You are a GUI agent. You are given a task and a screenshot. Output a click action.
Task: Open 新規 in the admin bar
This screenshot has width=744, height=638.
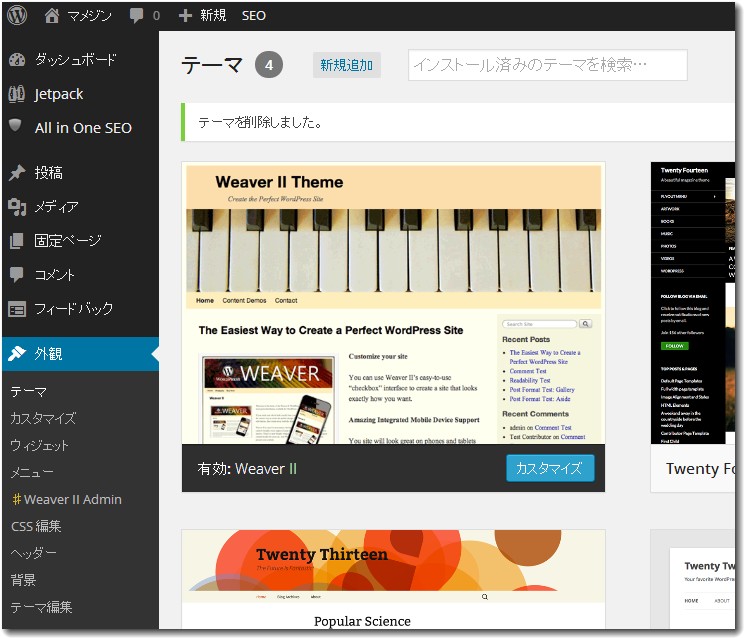tap(213, 16)
